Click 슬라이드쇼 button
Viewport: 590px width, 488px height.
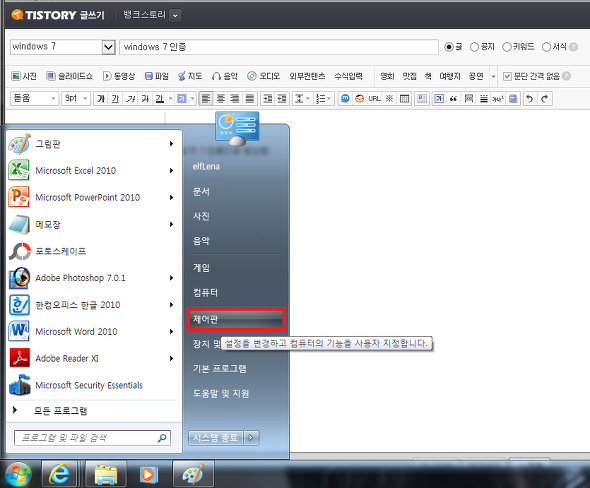69,76
